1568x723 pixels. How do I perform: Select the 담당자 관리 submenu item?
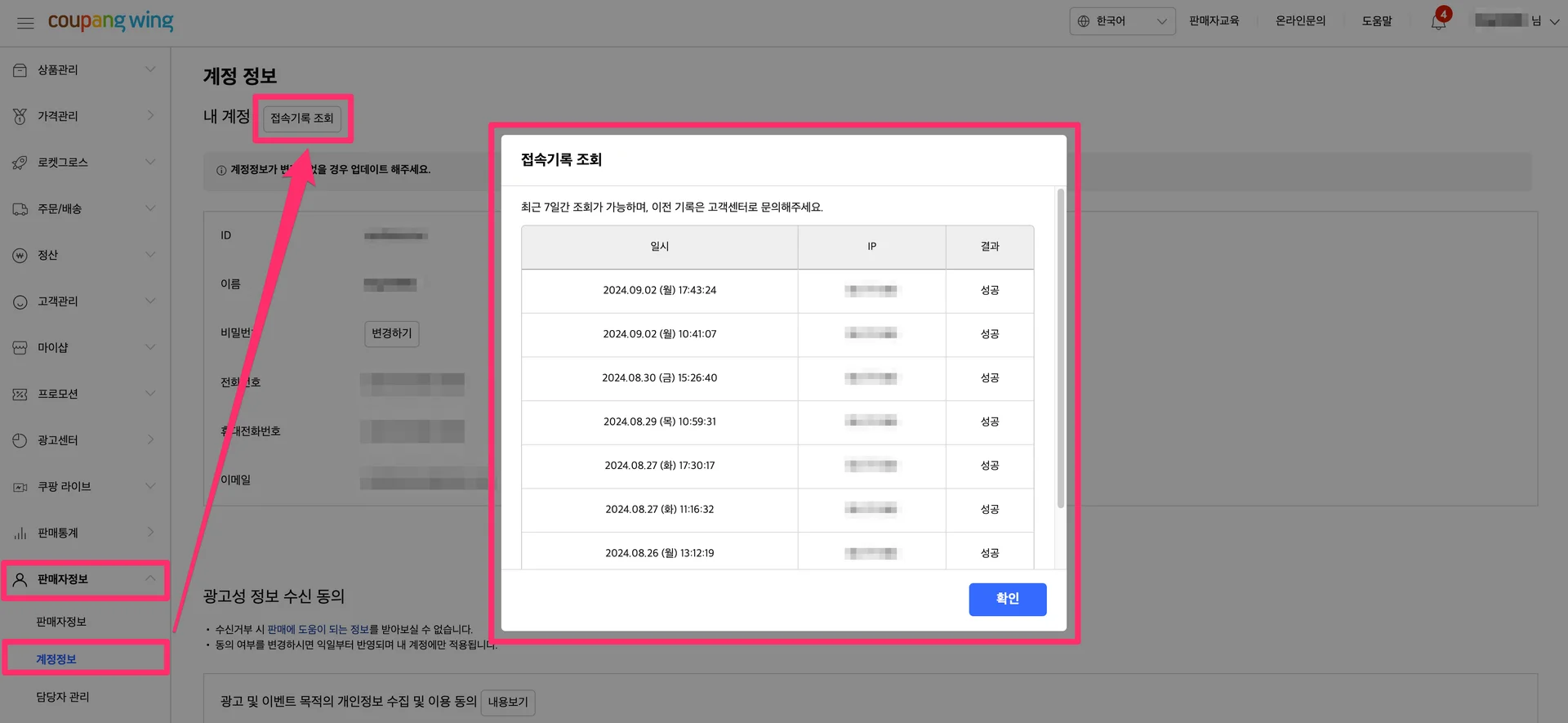[x=63, y=697]
